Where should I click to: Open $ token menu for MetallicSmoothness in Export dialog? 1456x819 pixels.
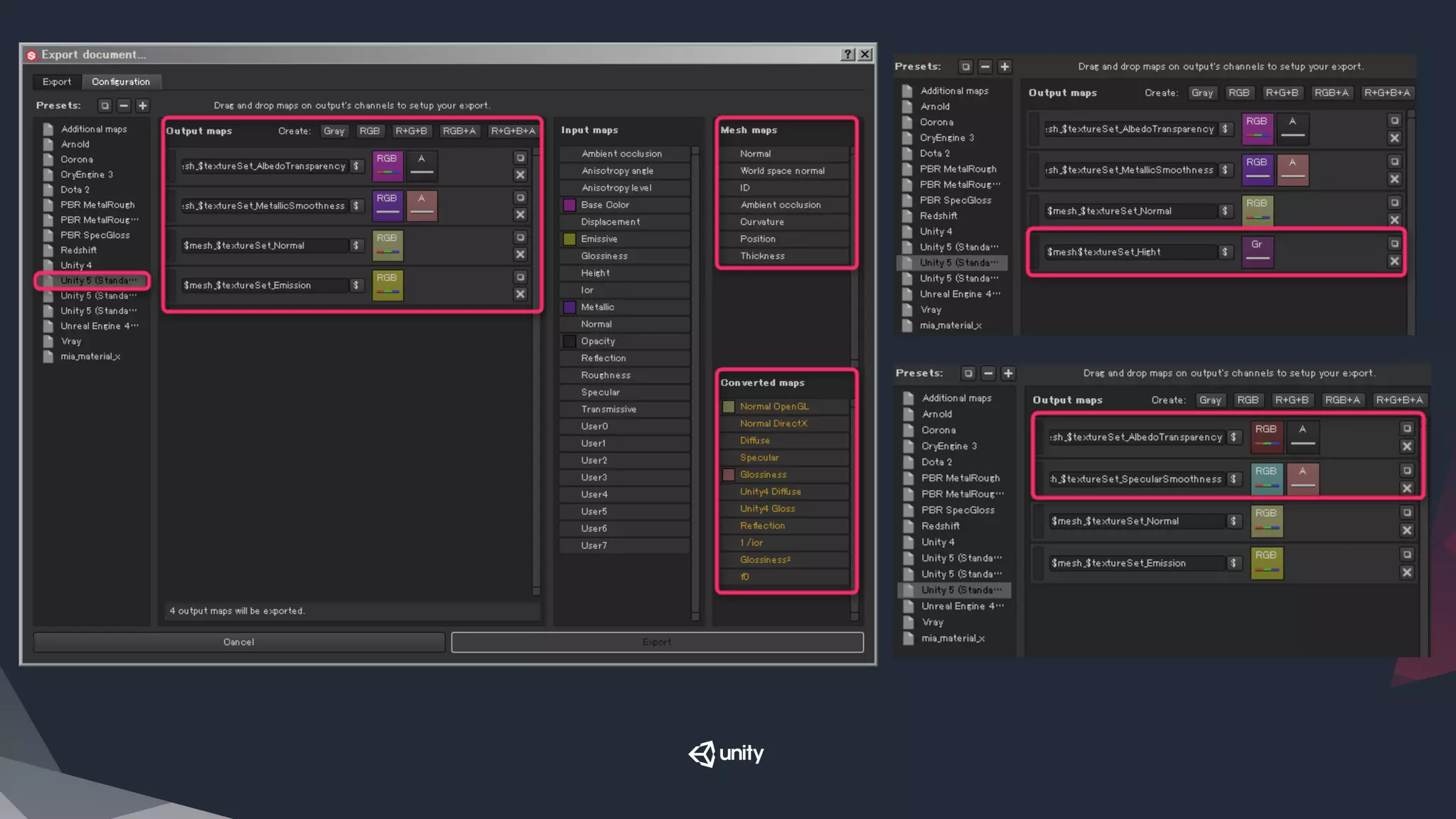pyautogui.click(x=356, y=205)
